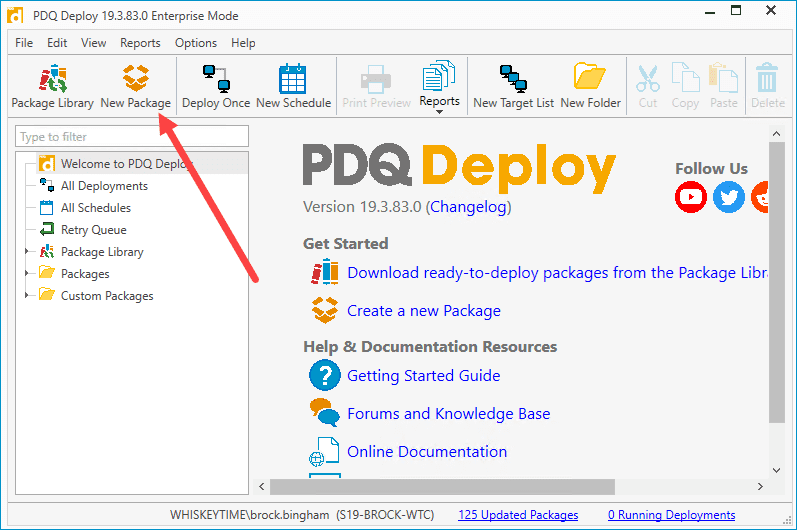Click the vertical scrollbar up arrow
Screen dimensions: 797x530
click(x=776, y=134)
